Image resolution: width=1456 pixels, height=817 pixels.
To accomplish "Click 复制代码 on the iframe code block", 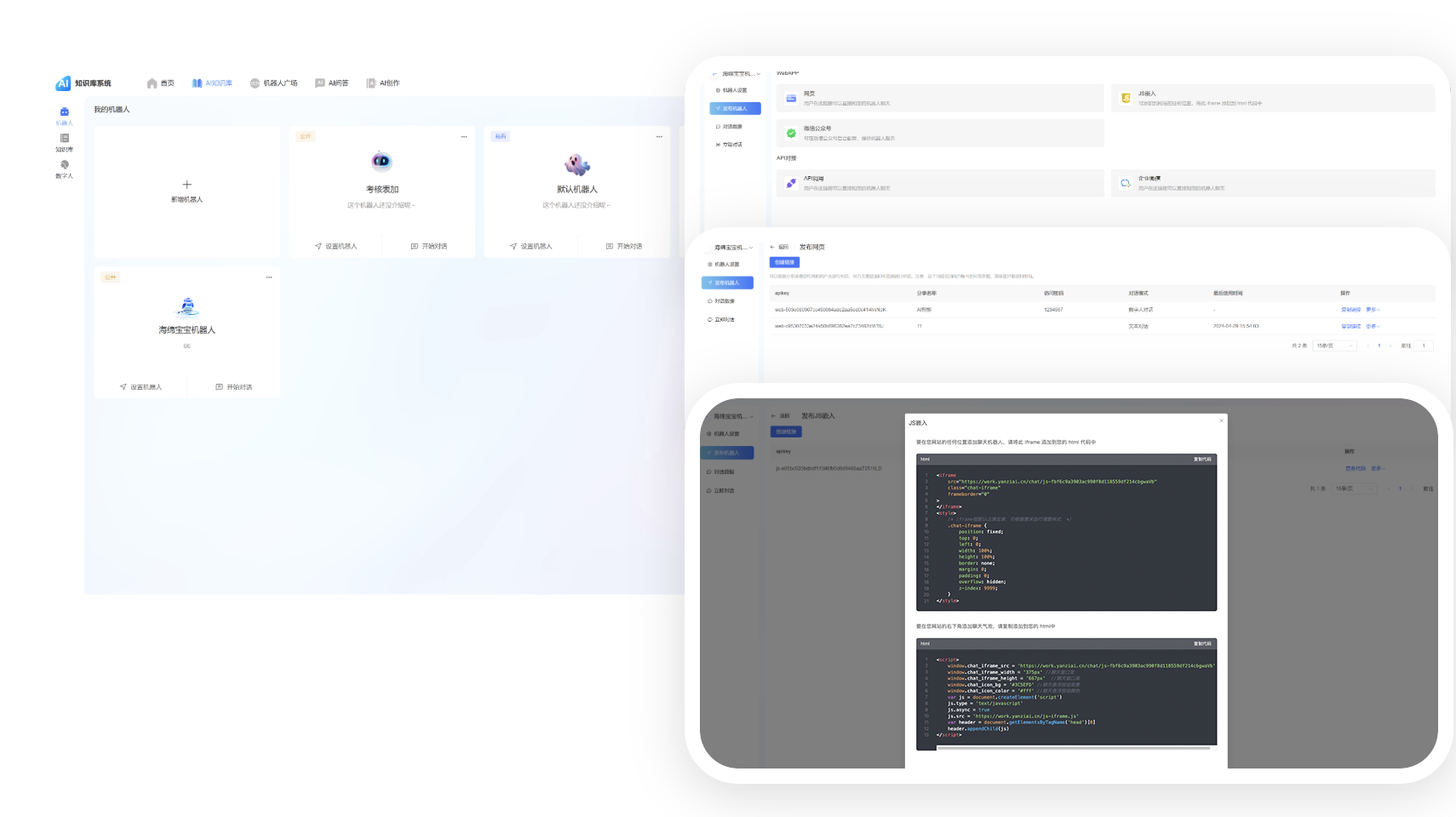I will point(1202,460).
